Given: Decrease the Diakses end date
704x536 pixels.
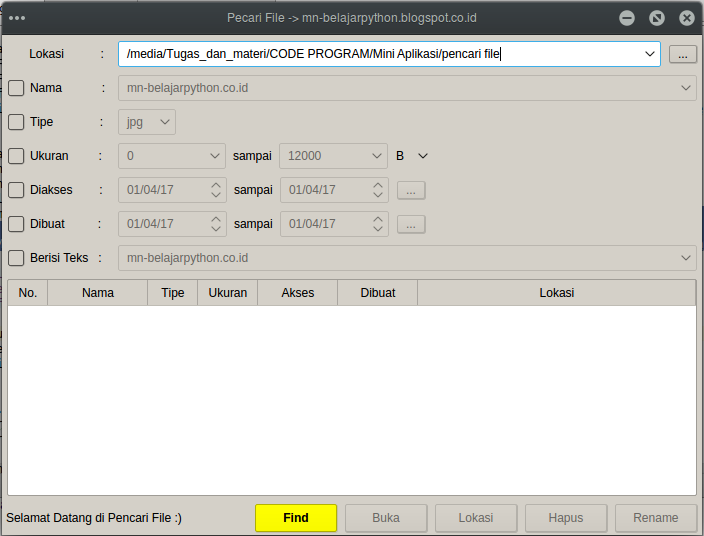Looking at the screenshot, I should point(378,195).
